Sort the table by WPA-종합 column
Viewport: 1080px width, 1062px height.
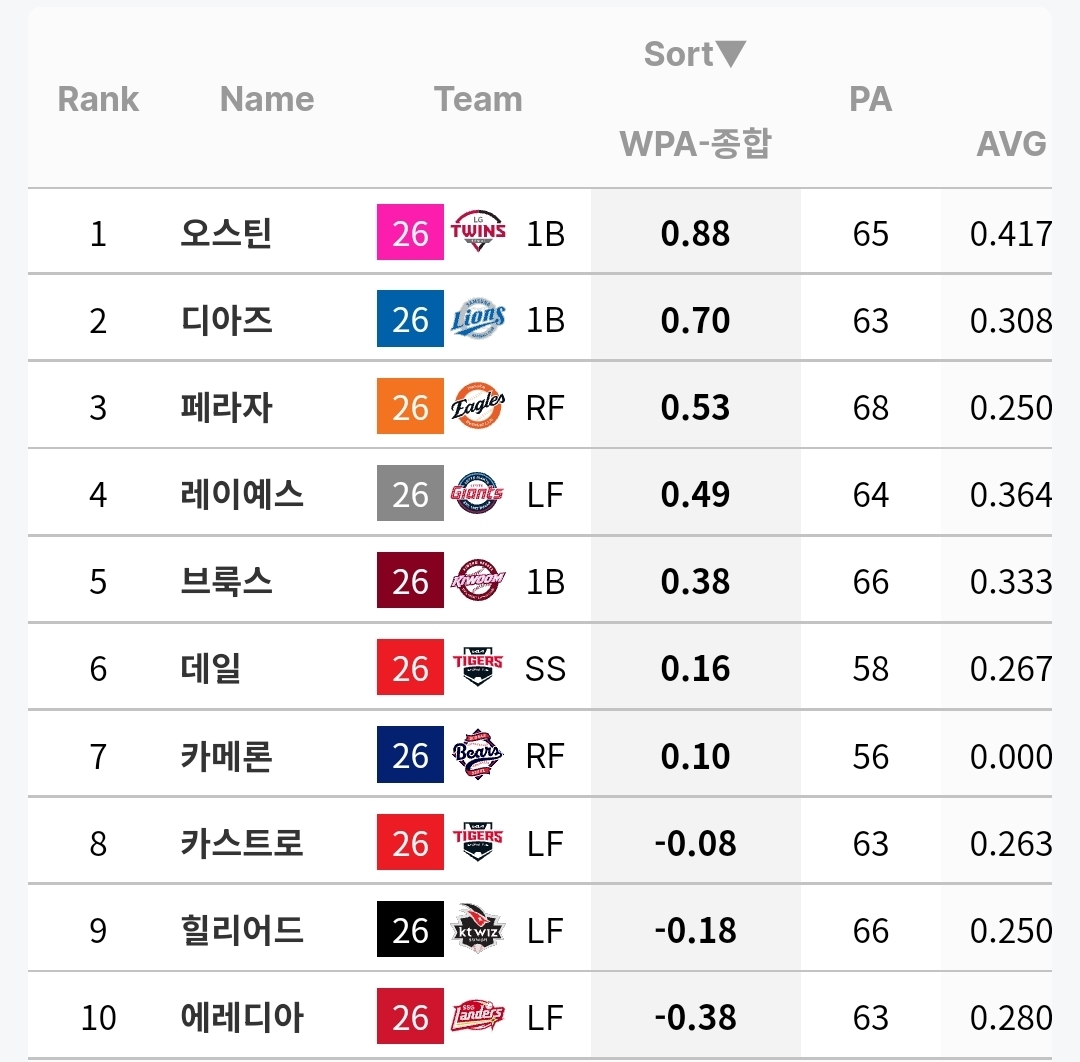pyautogui.click(x=695, y=144)
